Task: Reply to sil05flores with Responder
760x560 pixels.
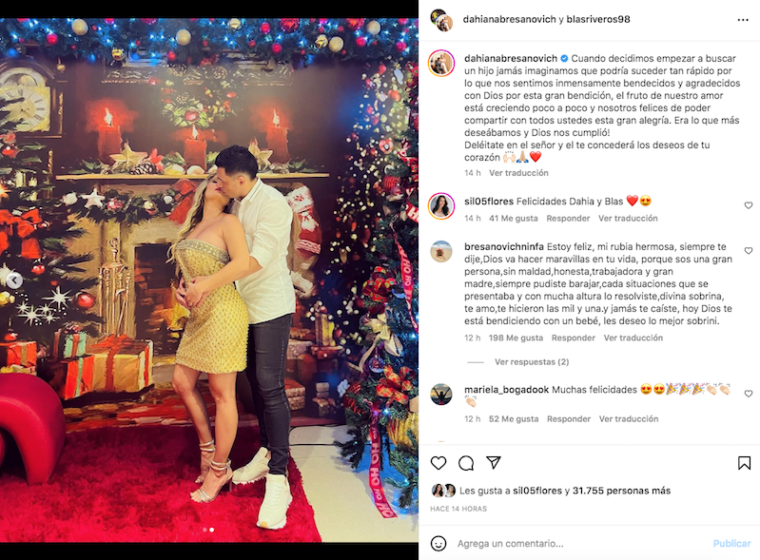Action: point(568,218)
